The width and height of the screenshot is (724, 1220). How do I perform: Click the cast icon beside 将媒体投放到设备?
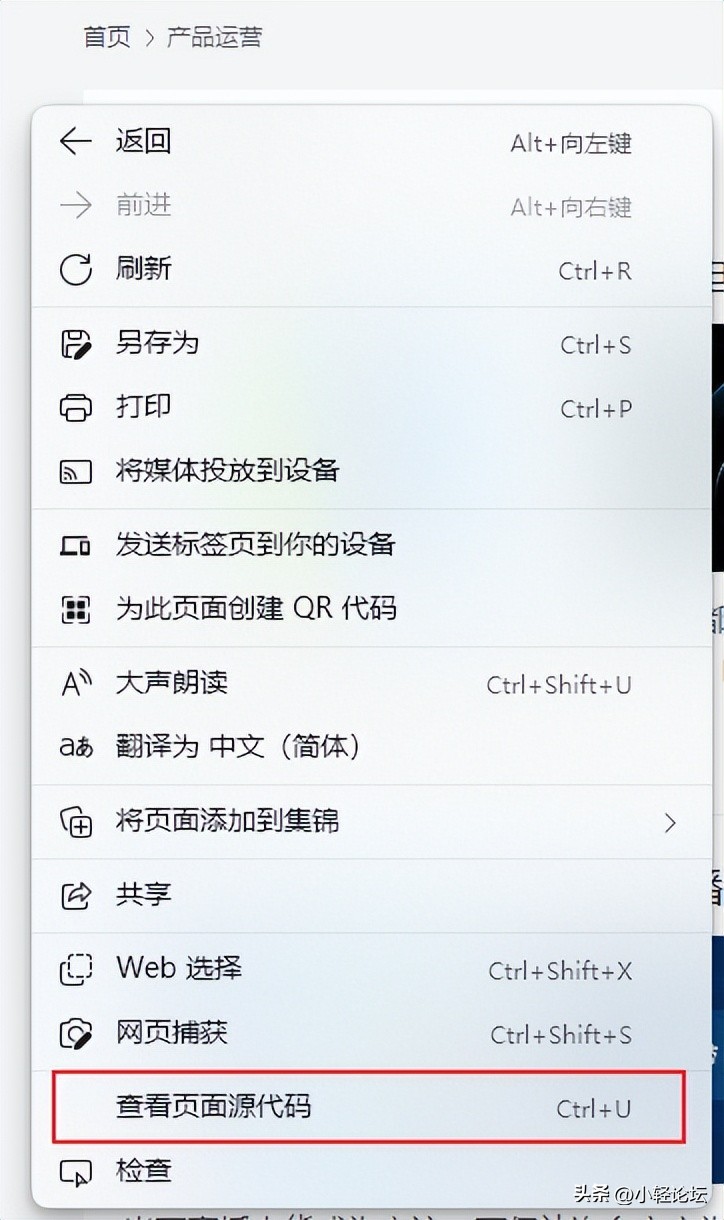click(76, 471)
